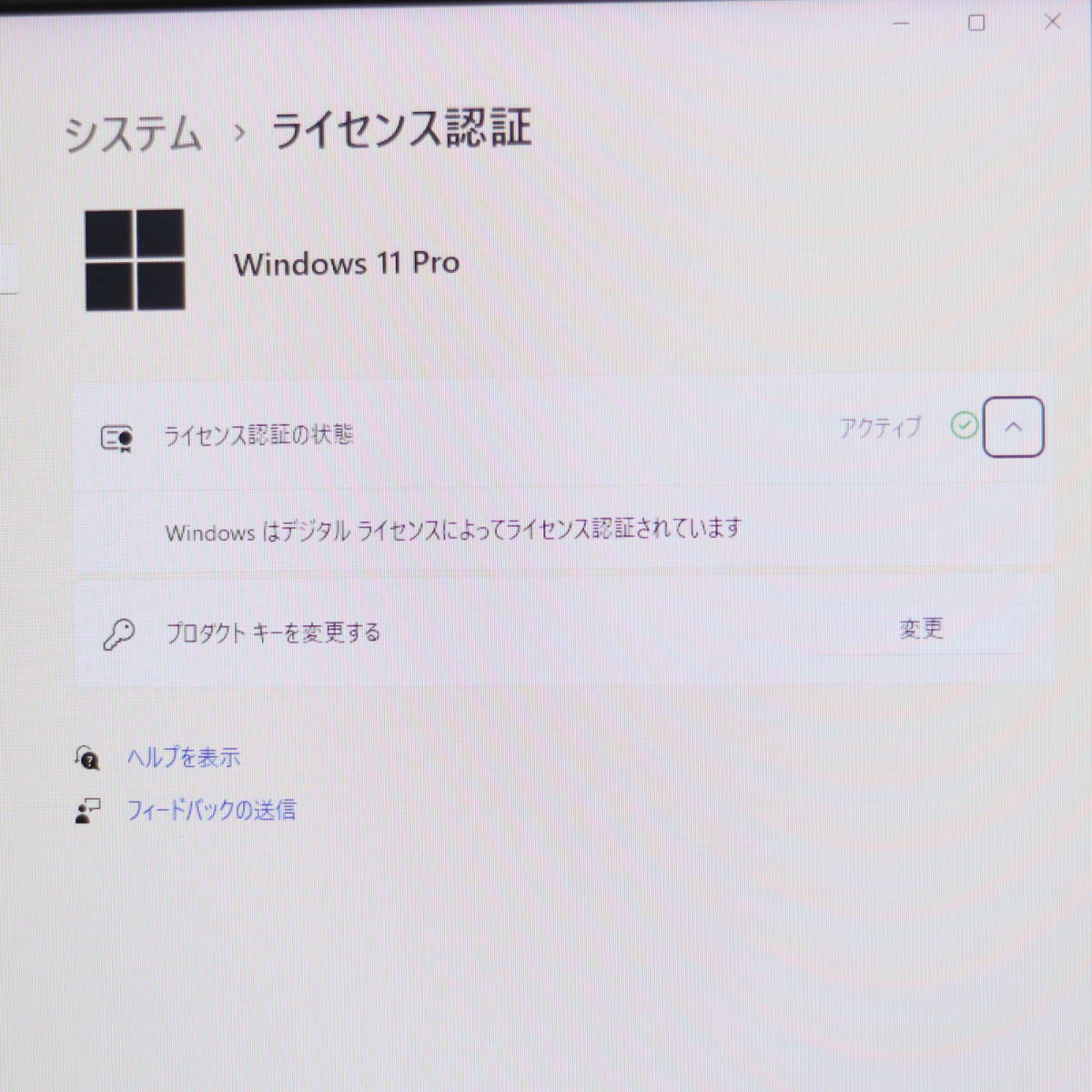The width and height of the screenshot is (1092, 1092).
Task: Open the フィードバックの送信 link
Action: [211, 810]
